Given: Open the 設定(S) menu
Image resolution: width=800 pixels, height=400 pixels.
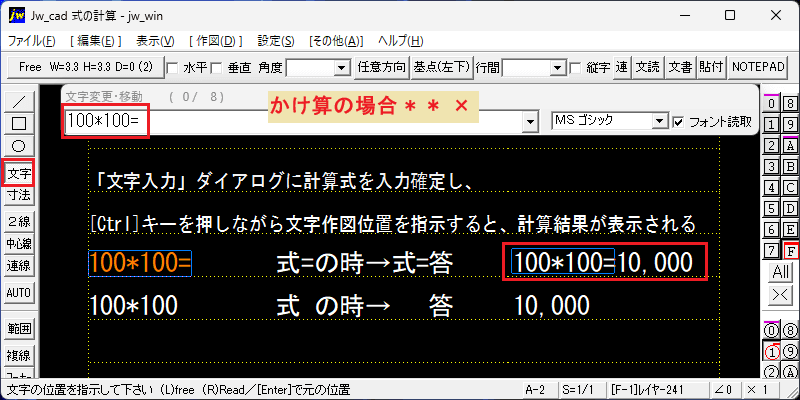Looking at the screenshot, I should 276,41.
